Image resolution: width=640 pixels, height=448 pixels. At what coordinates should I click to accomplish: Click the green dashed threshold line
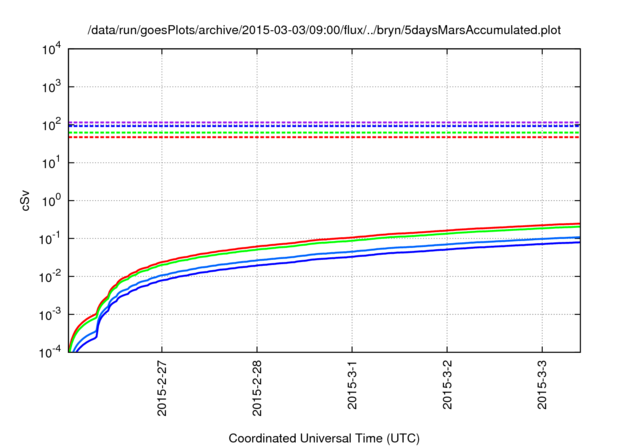click(x=324, y=133)
